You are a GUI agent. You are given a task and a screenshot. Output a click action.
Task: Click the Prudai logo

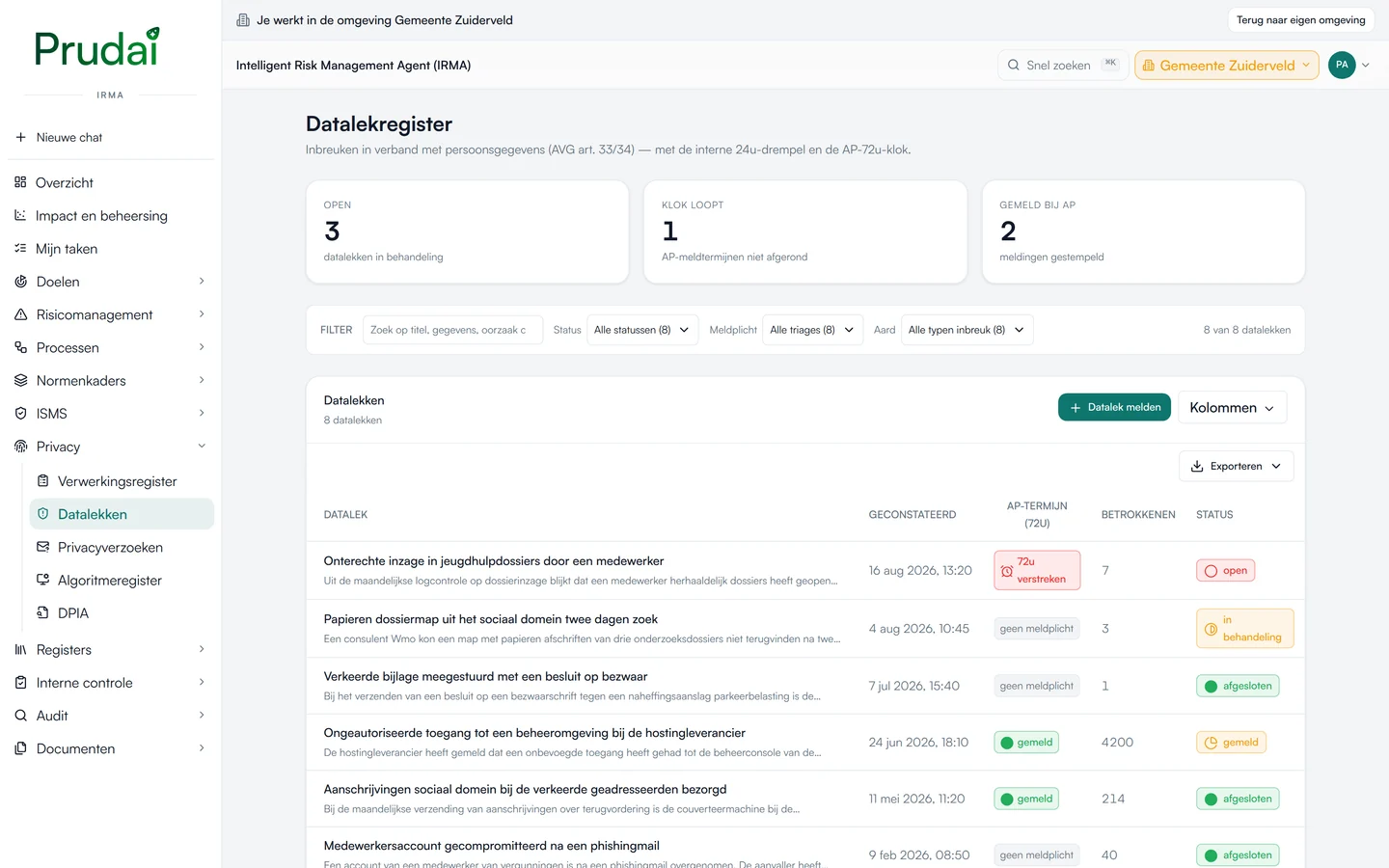pos(96,47)
